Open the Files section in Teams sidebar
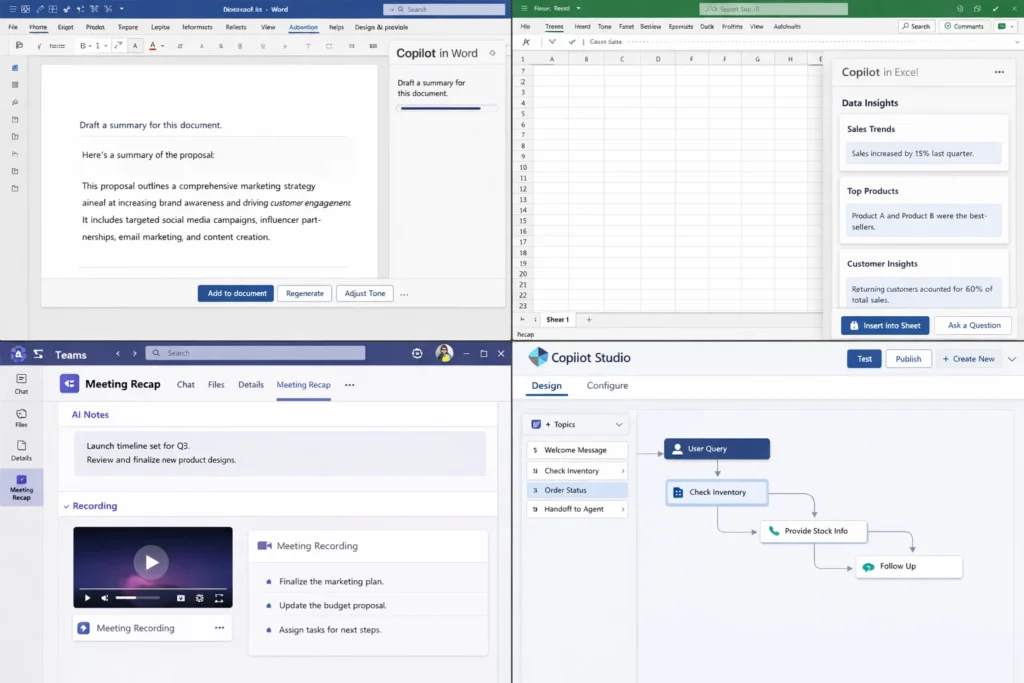1024x683 pixels. click(21, 414)
